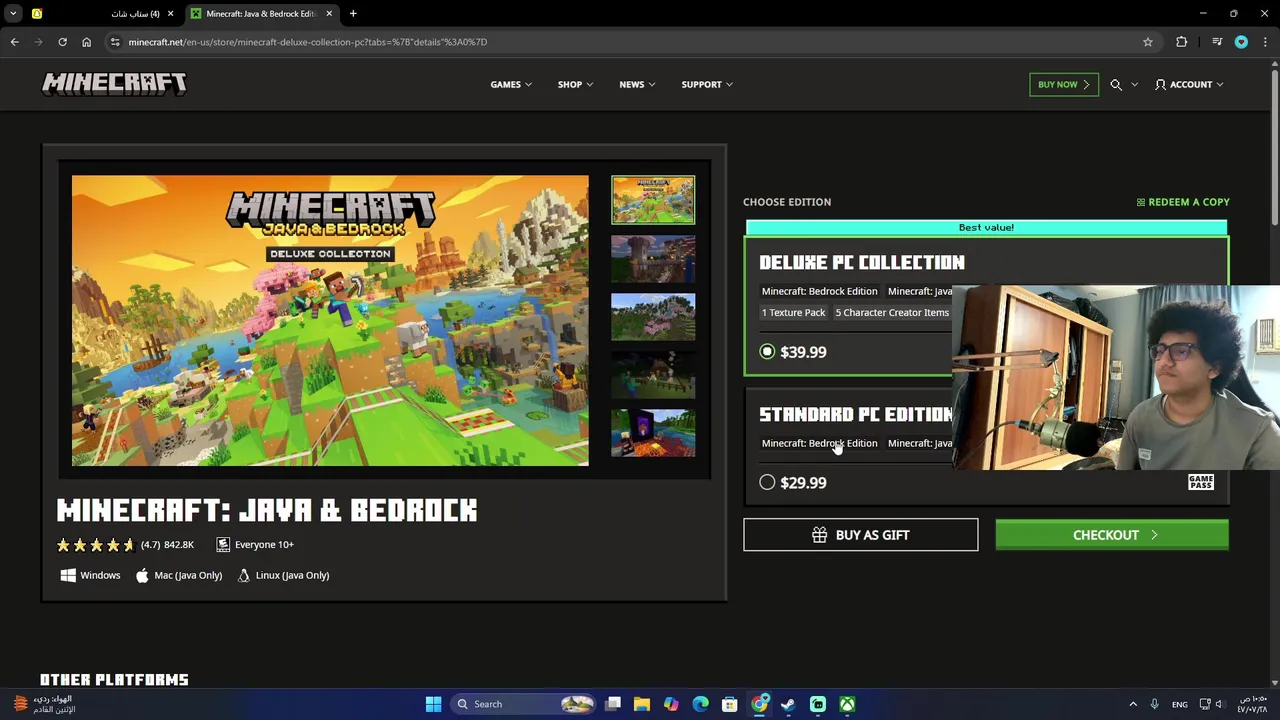Open Task View on the taskbar
Viewport: 1280px width, 720px height.
pos(613,704)
